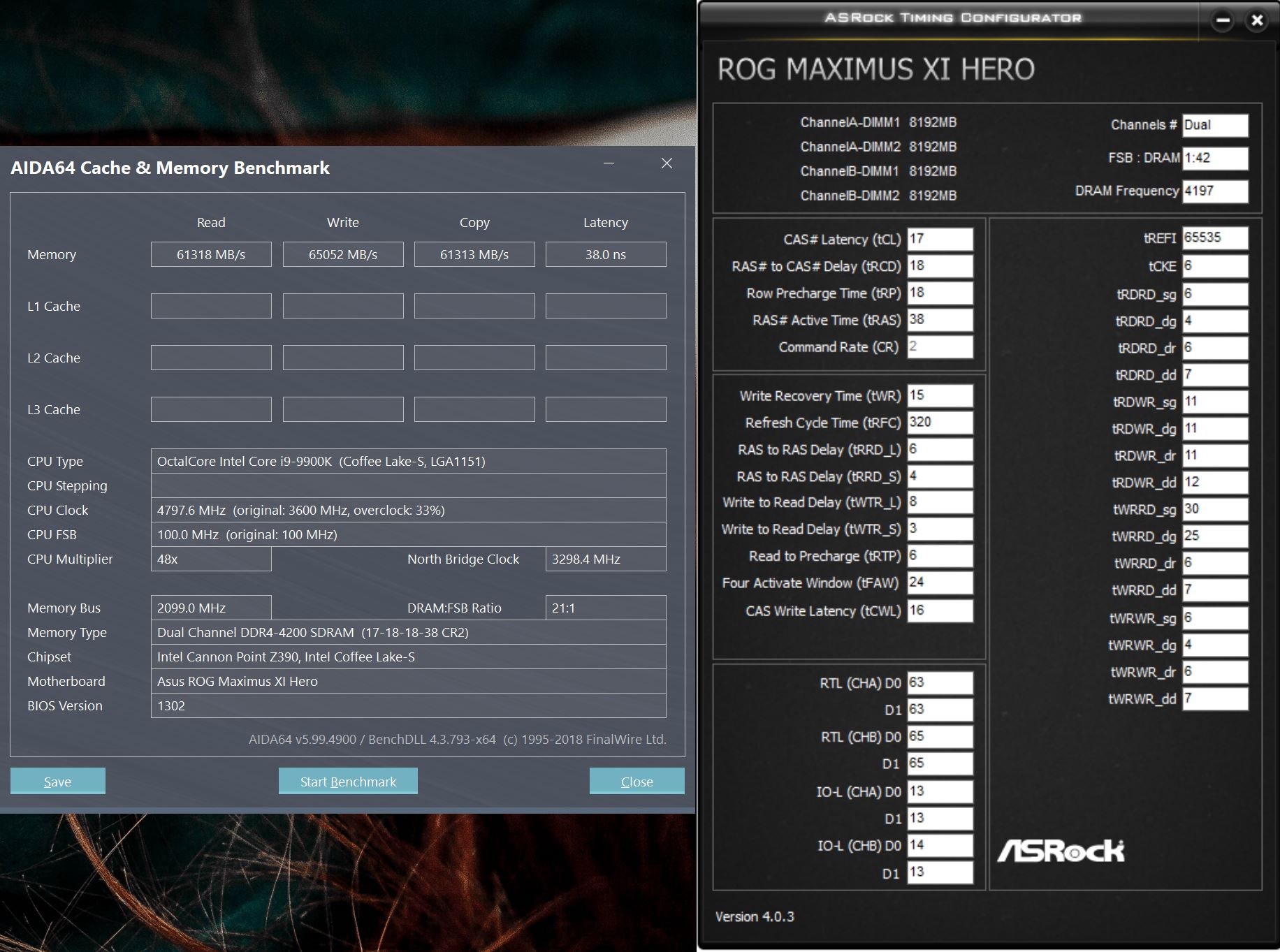Click the tRRD_L RAS to RAS Delay field
Image resolution: width=1280 pixels, height=952 pixels.
tap(940, 449)
